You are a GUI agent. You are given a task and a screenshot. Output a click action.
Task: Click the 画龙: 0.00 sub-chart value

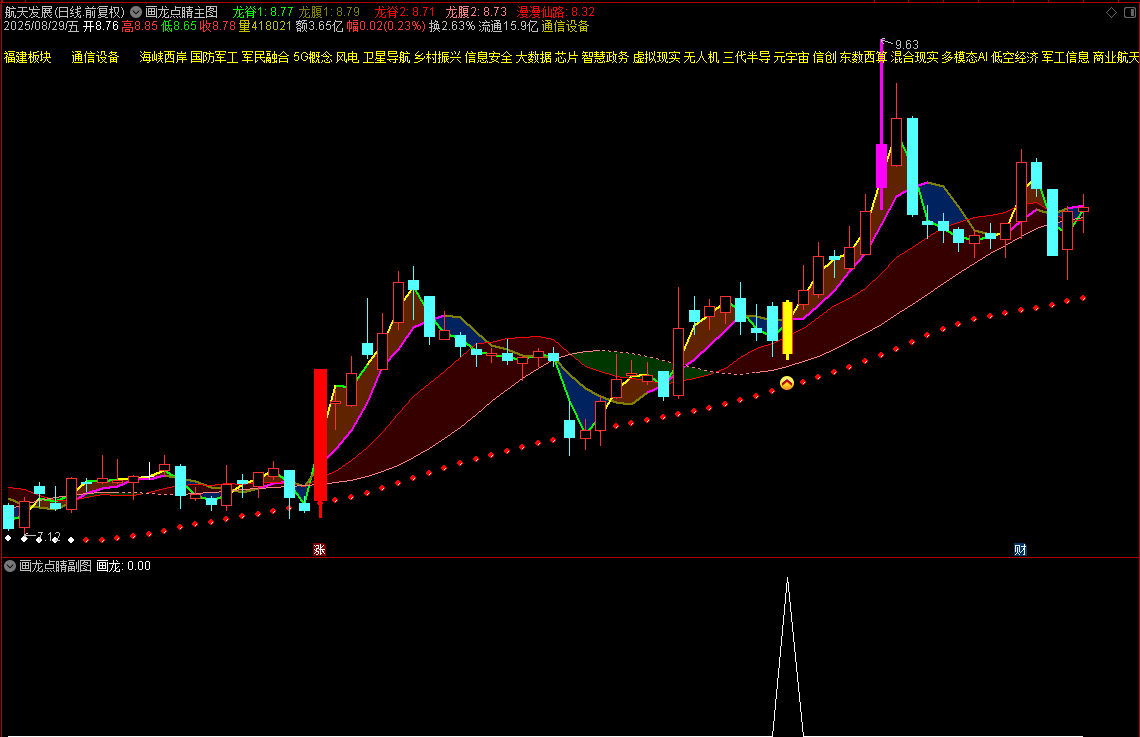click(124, 566)
